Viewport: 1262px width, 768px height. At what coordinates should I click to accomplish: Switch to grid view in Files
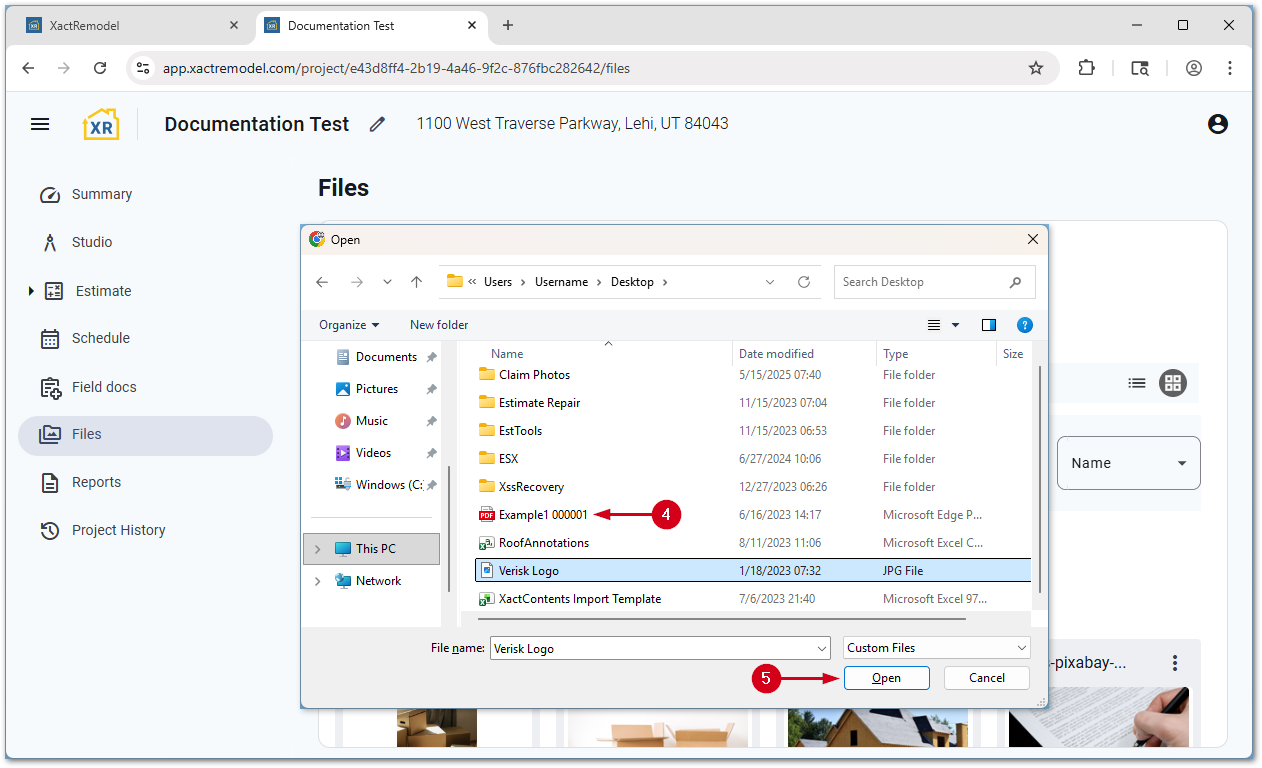click(1173, 383)
